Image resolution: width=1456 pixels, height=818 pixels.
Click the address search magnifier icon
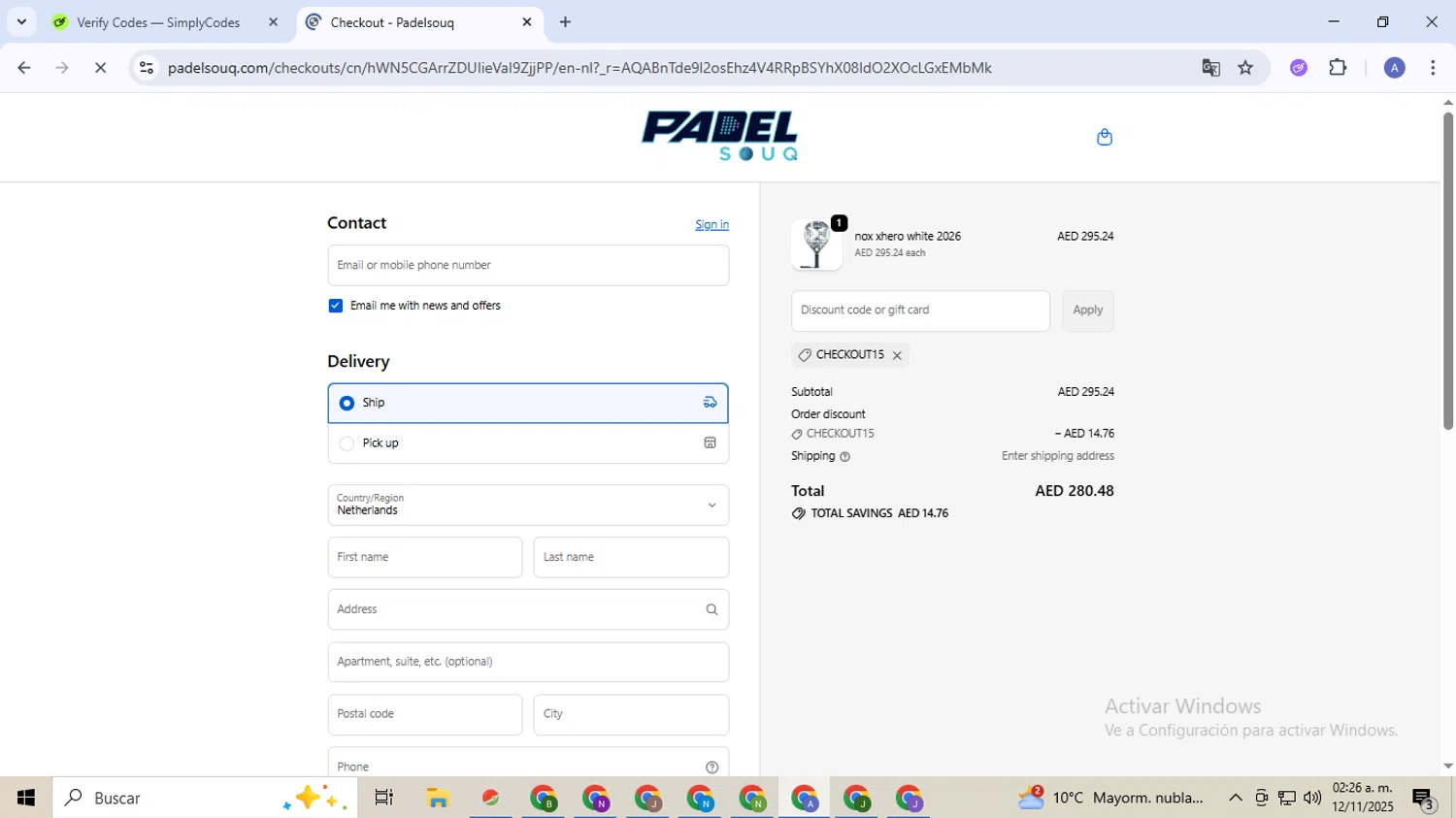[711, 609]
